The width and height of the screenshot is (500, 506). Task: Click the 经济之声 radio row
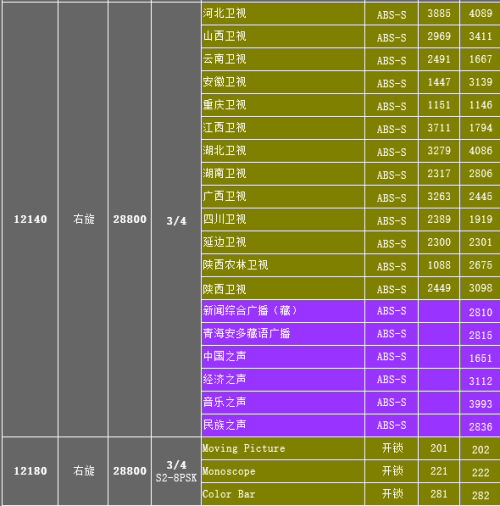pyautogui.click(x=351, y=380)
